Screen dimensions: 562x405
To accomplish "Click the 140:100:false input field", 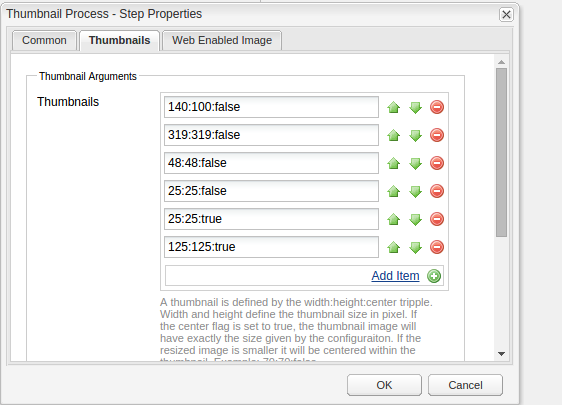I will tap(271, 107).
